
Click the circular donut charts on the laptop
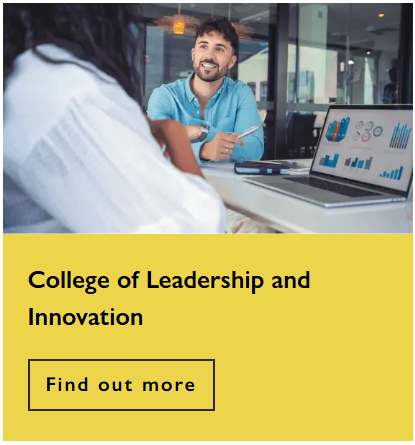click(x=368, y=131)
